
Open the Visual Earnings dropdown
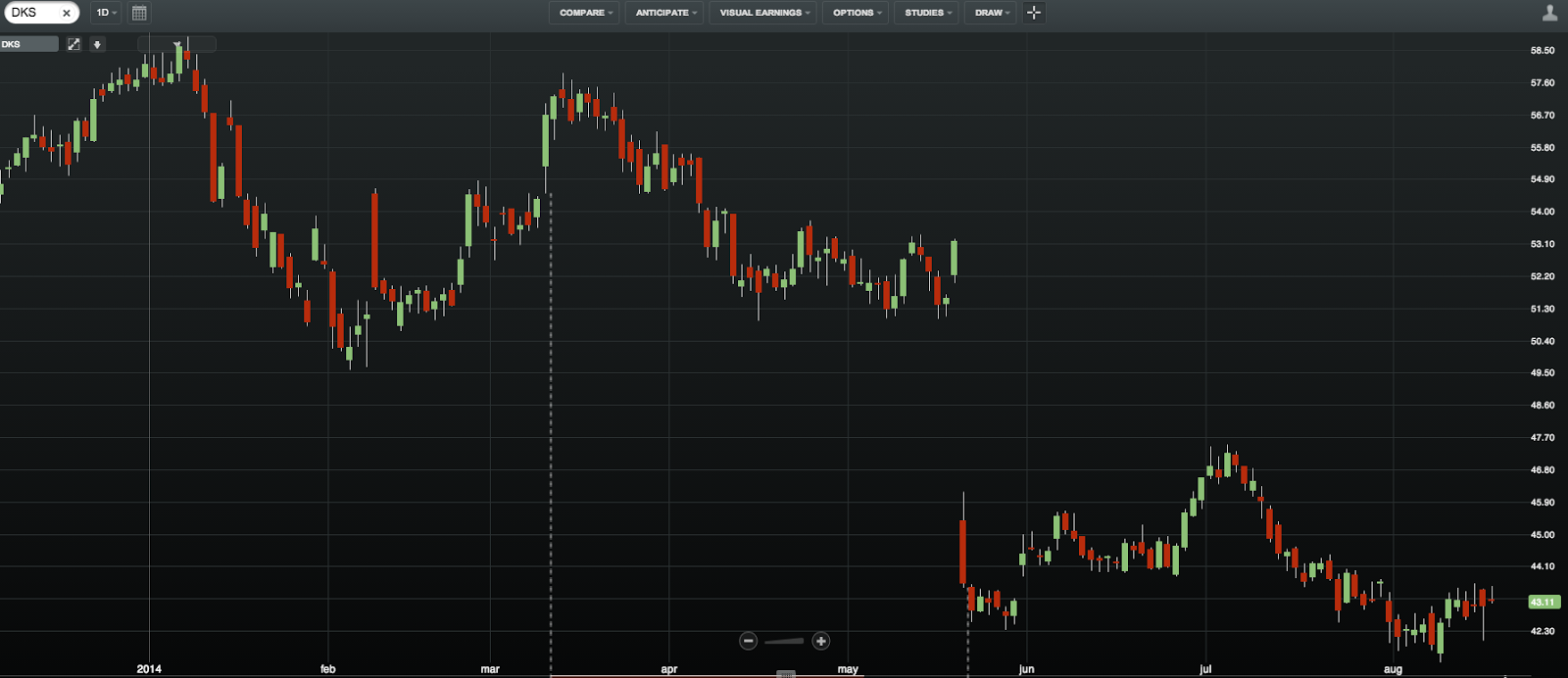coord(763,13)
